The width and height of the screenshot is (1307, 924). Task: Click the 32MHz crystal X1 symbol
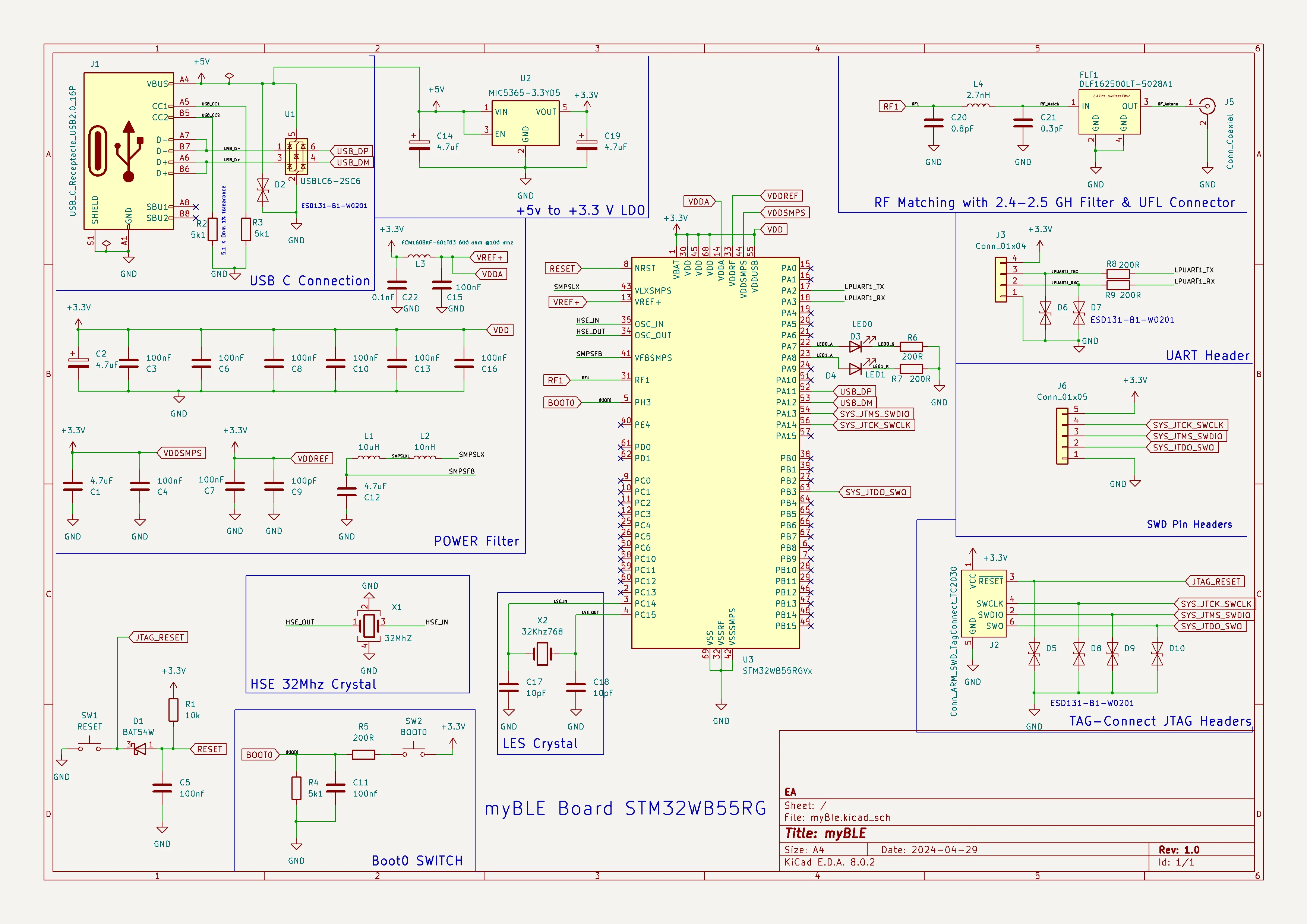pos(369,625)
